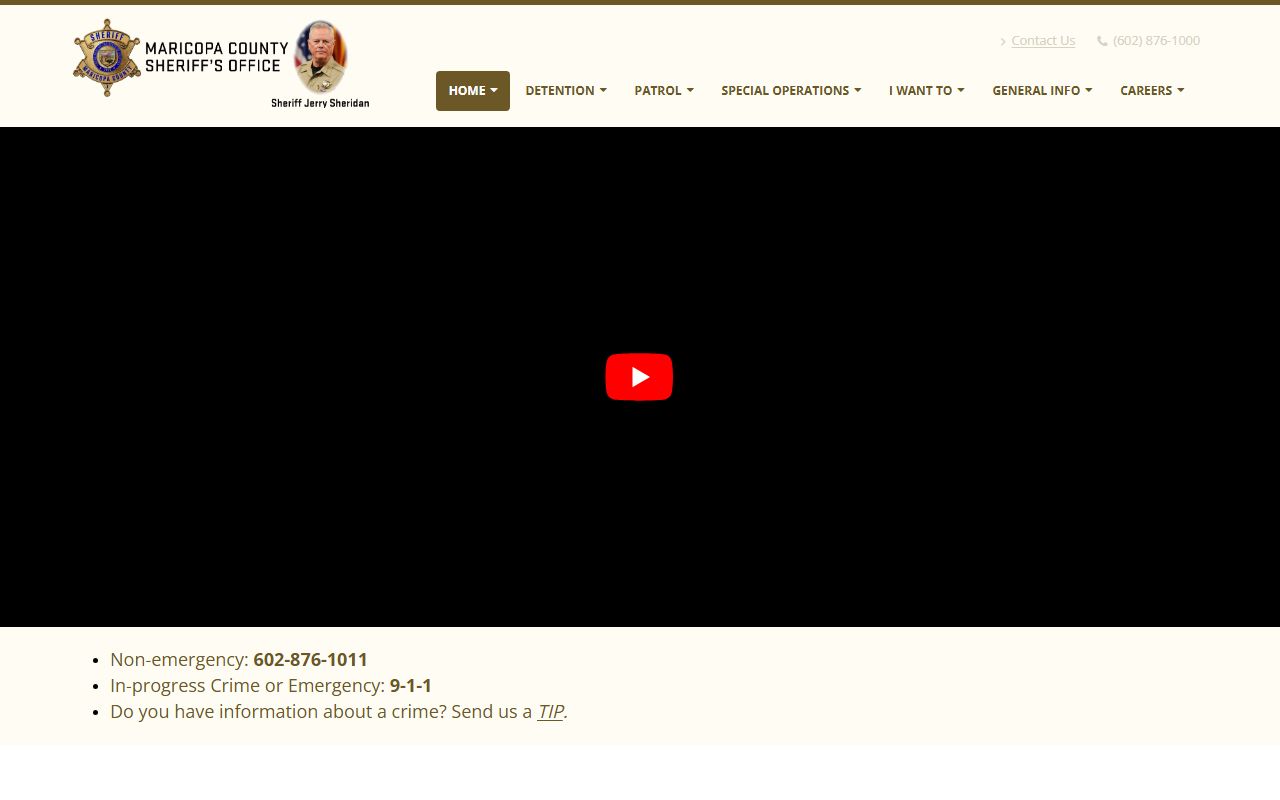This screenshot has height=800, width=1280.
Task: Click the Sheriff Jerry Sheridan caption
Action: 320,103
